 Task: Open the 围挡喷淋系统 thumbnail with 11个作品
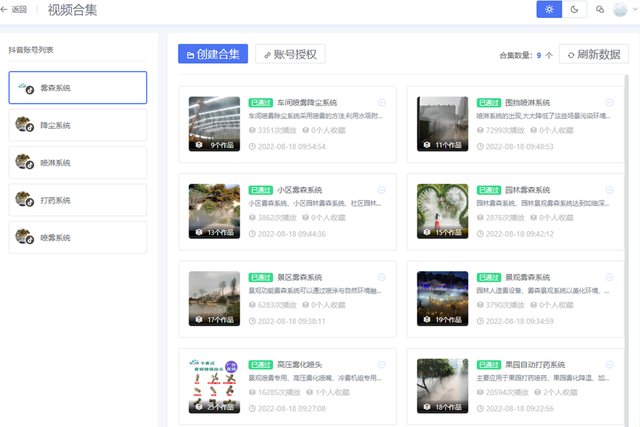442,124
